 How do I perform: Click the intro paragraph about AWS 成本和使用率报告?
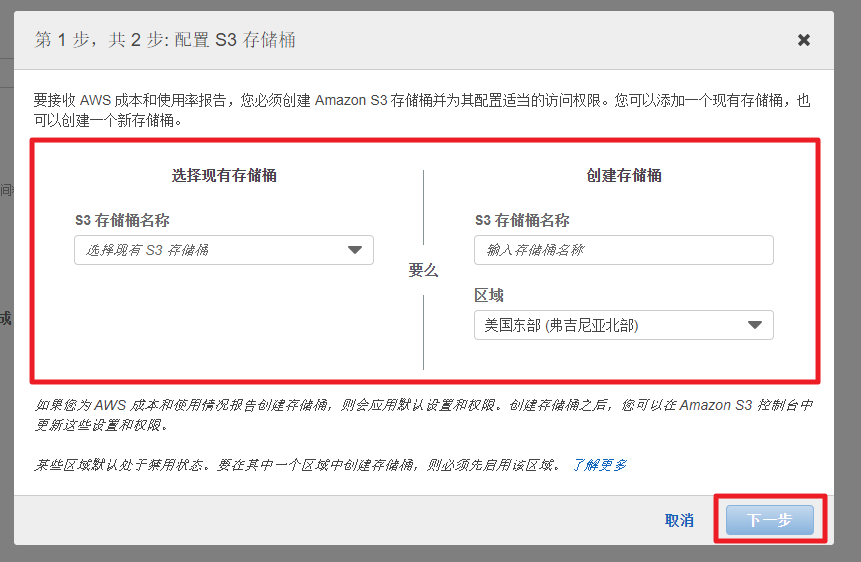pos(420,110)
